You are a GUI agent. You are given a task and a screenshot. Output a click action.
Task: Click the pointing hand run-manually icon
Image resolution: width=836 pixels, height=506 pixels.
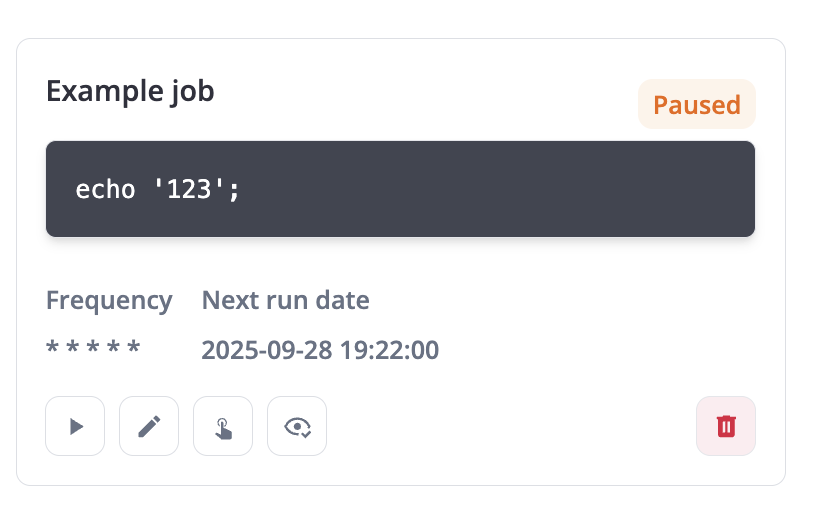click(223, 427)
